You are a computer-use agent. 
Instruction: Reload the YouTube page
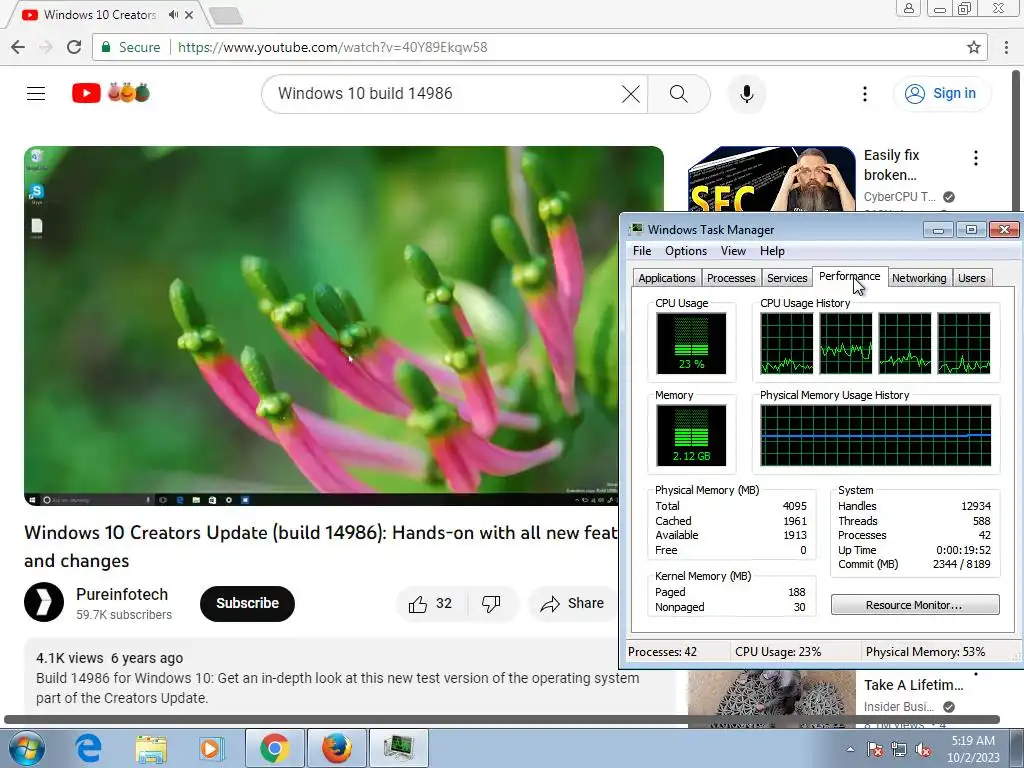point(74,47)
